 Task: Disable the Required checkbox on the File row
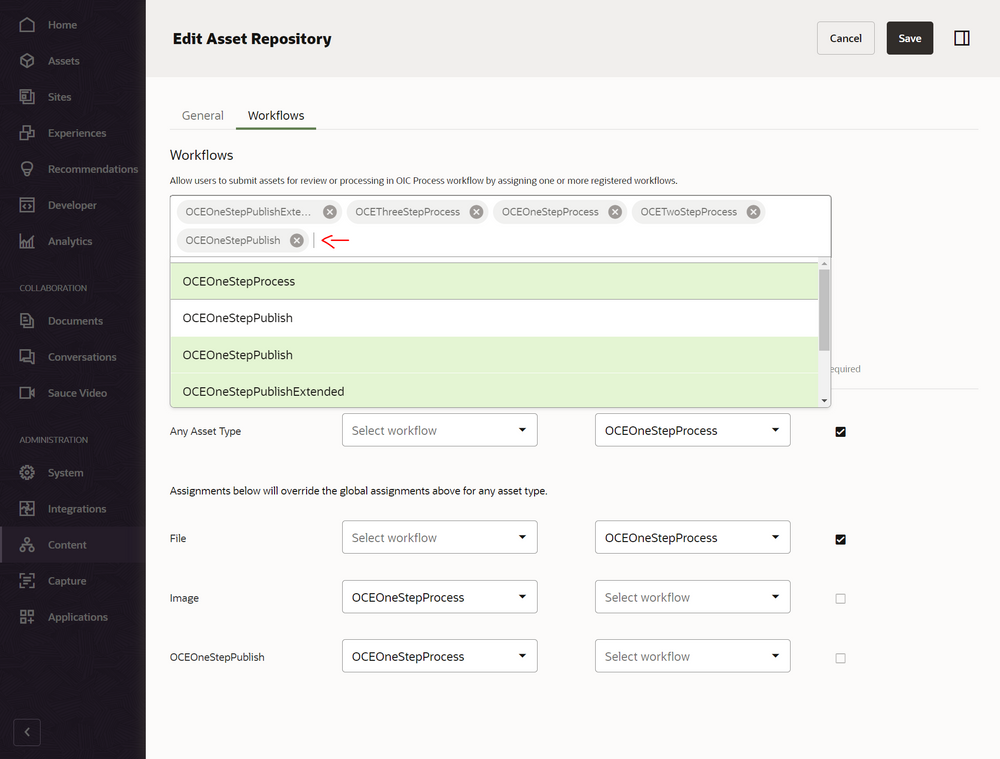tap(840, 538)
